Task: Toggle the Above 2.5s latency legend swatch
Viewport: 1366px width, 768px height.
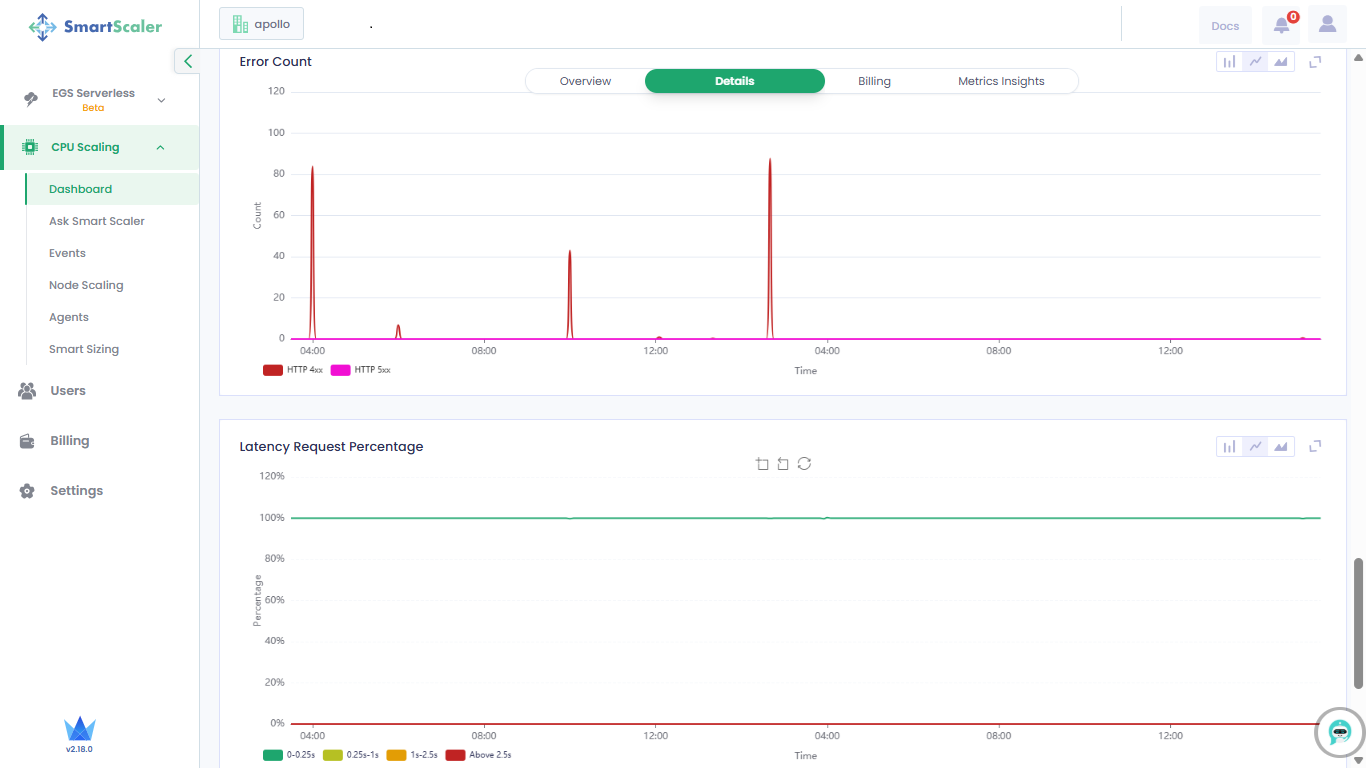Action: 456,755
